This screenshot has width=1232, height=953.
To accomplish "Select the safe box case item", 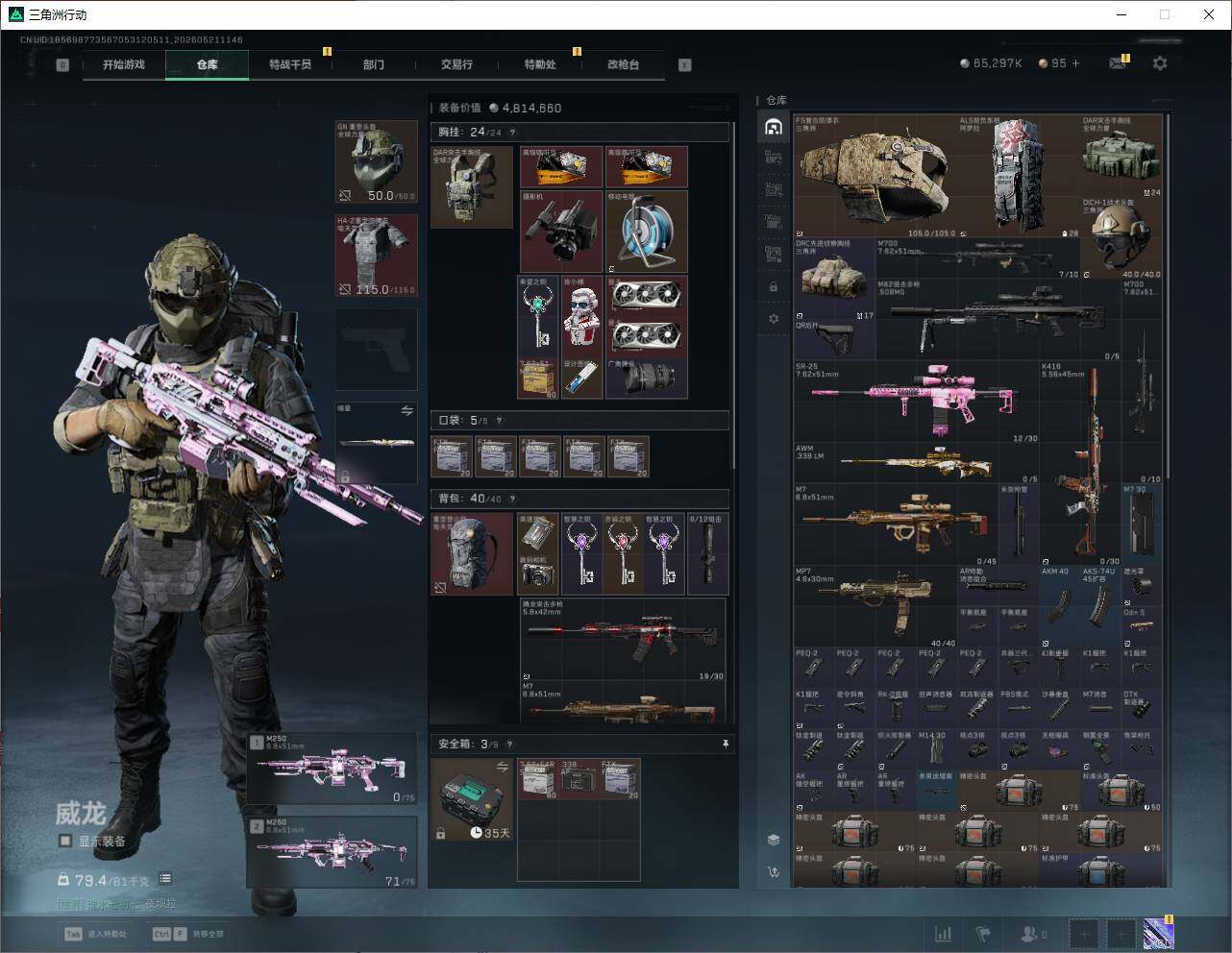I will [x=472, y=799].
